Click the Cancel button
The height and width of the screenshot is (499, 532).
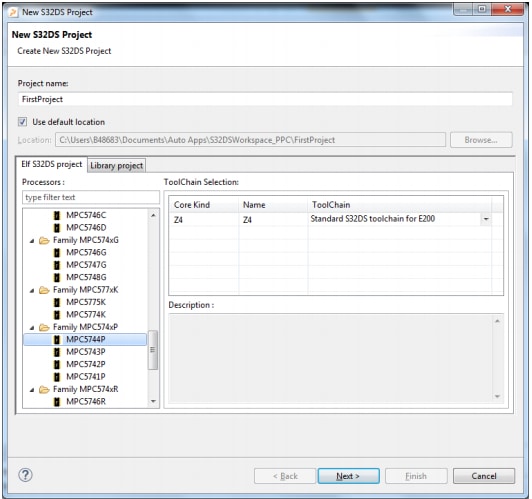pyautogui.click(x=484, y=476)
